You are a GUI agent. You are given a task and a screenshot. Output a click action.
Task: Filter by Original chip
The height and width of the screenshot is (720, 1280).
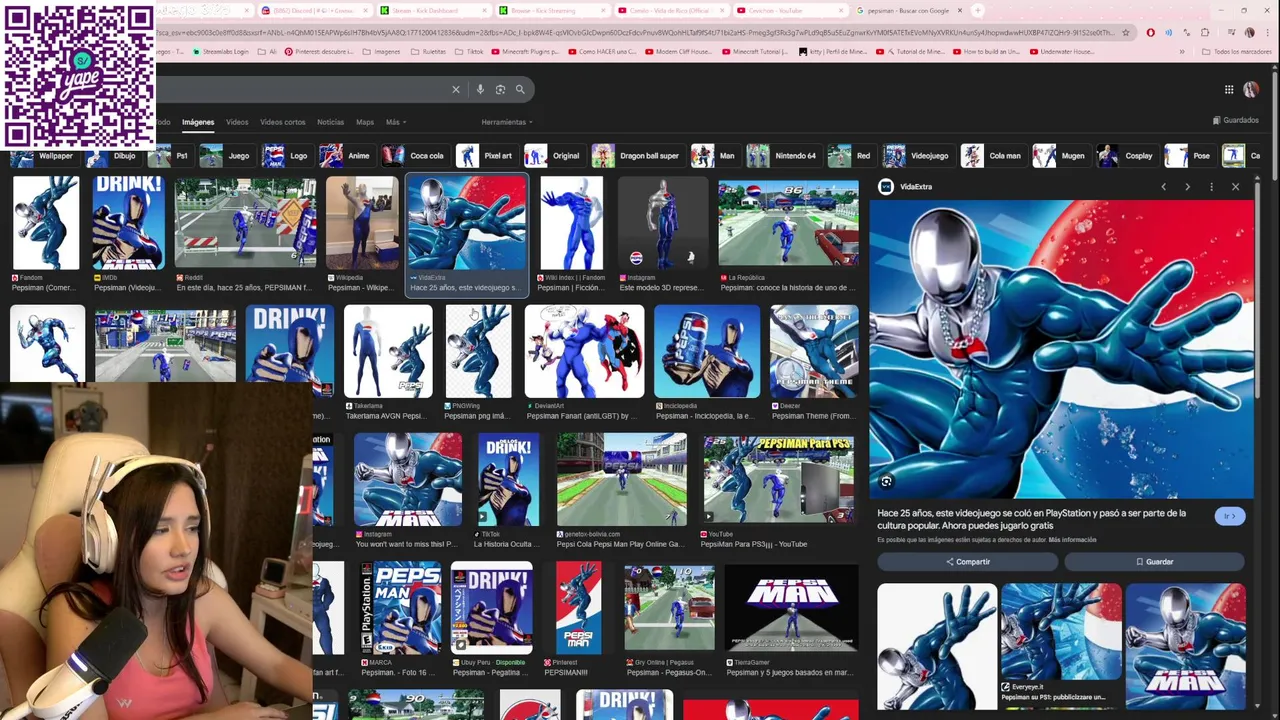pyautogui.click(x=553, y=156)
